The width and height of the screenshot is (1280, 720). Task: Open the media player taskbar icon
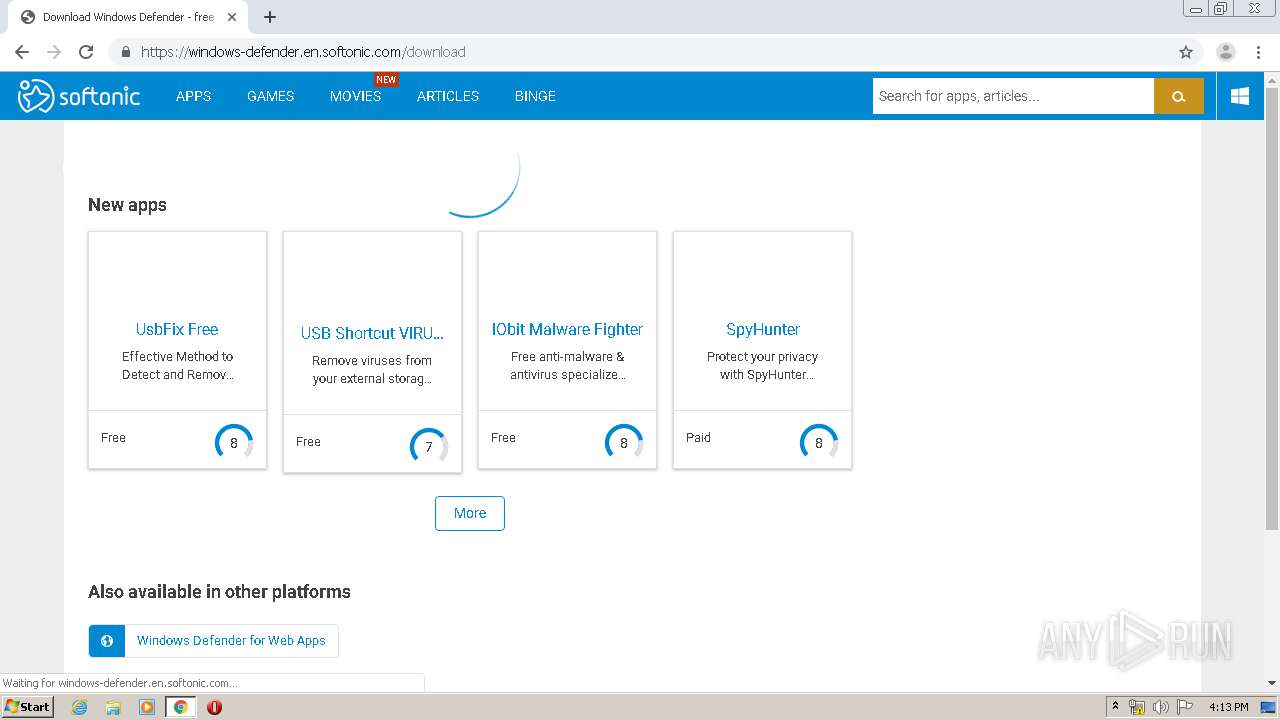tap(147, 707)
